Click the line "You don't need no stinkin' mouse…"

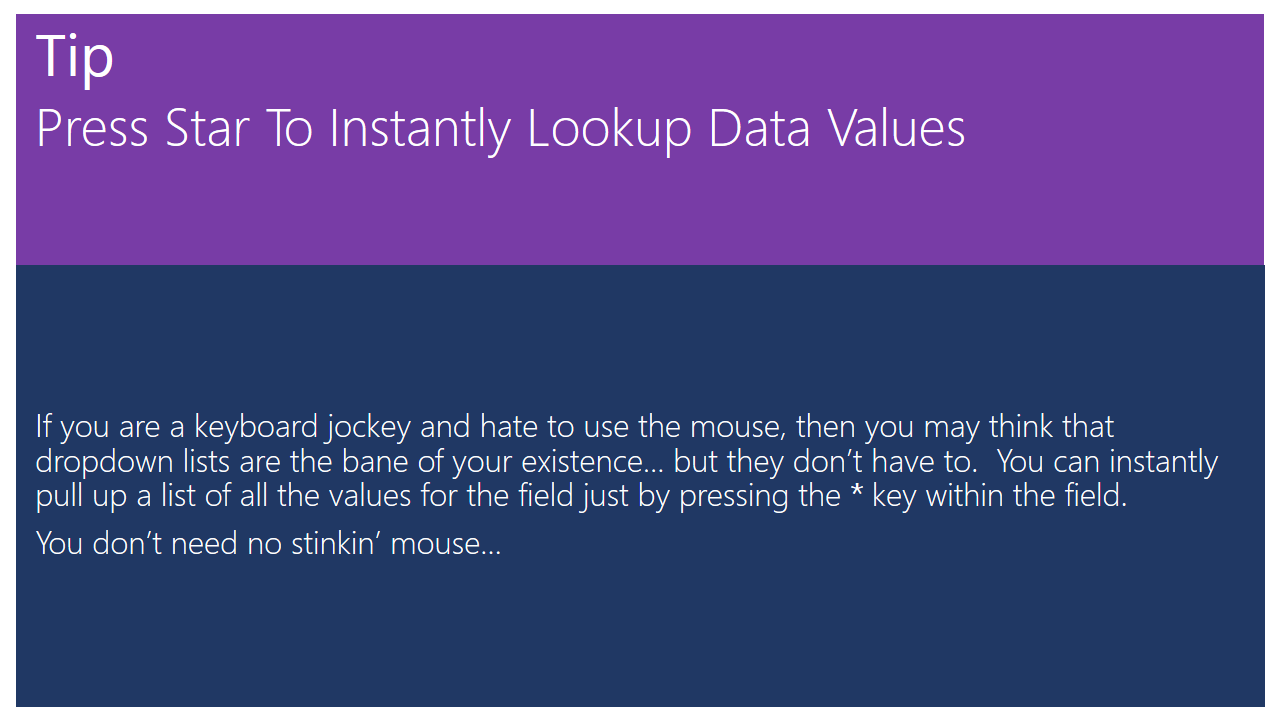tap(268, 544)
